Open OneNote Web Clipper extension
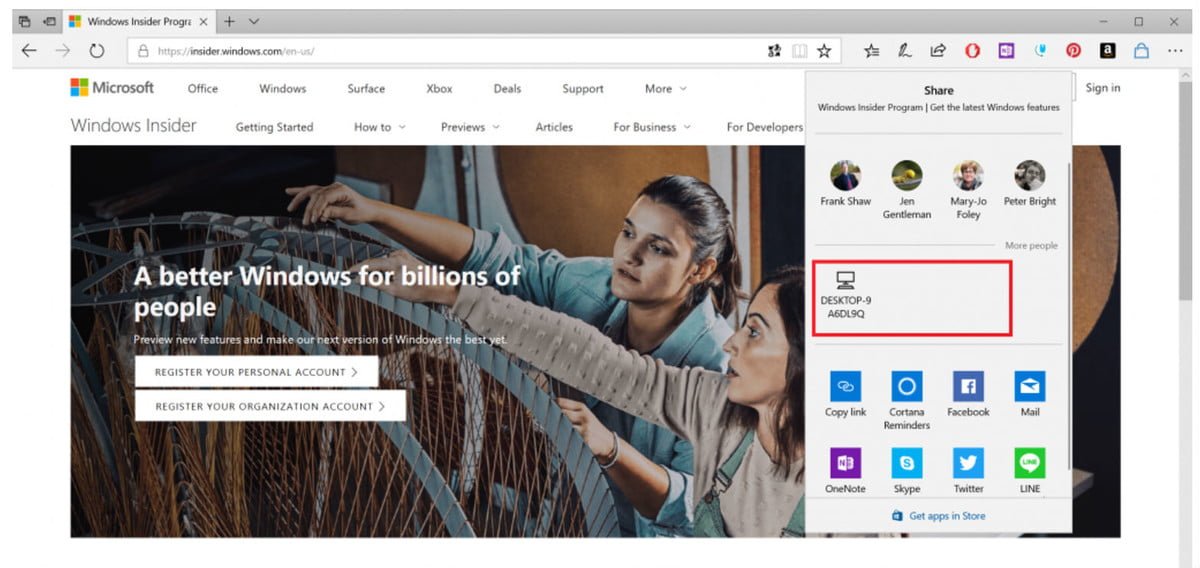This screenshot has height=568, width=1200. click(1006, 50)
